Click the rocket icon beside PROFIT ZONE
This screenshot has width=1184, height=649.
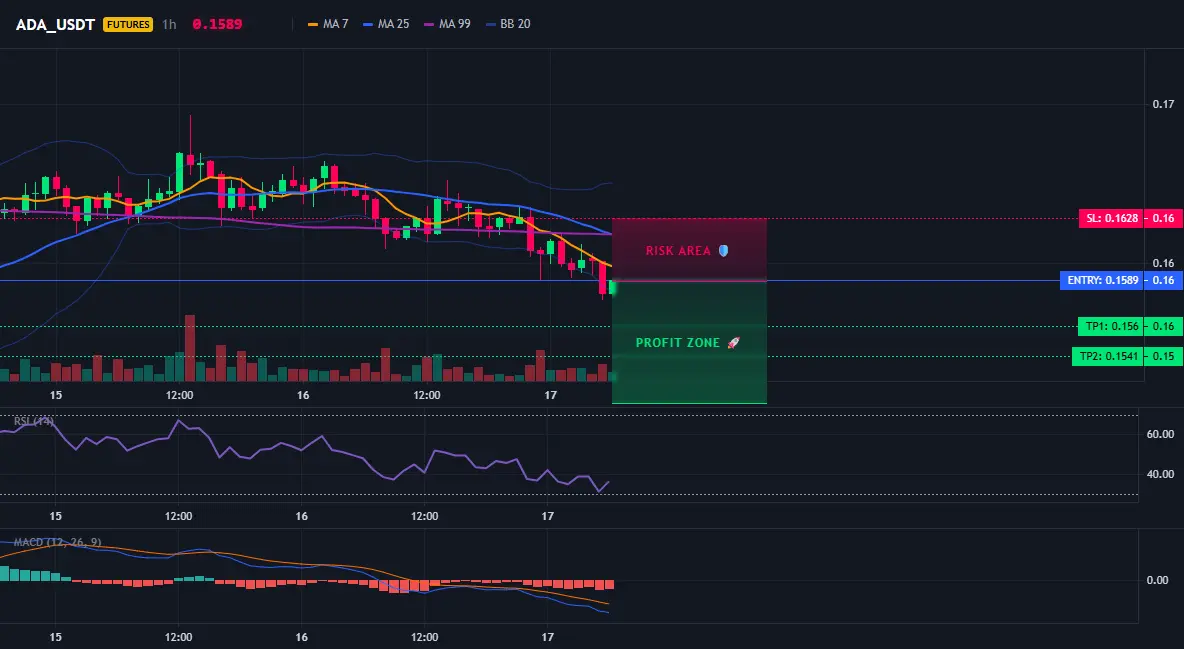point(733,343)
